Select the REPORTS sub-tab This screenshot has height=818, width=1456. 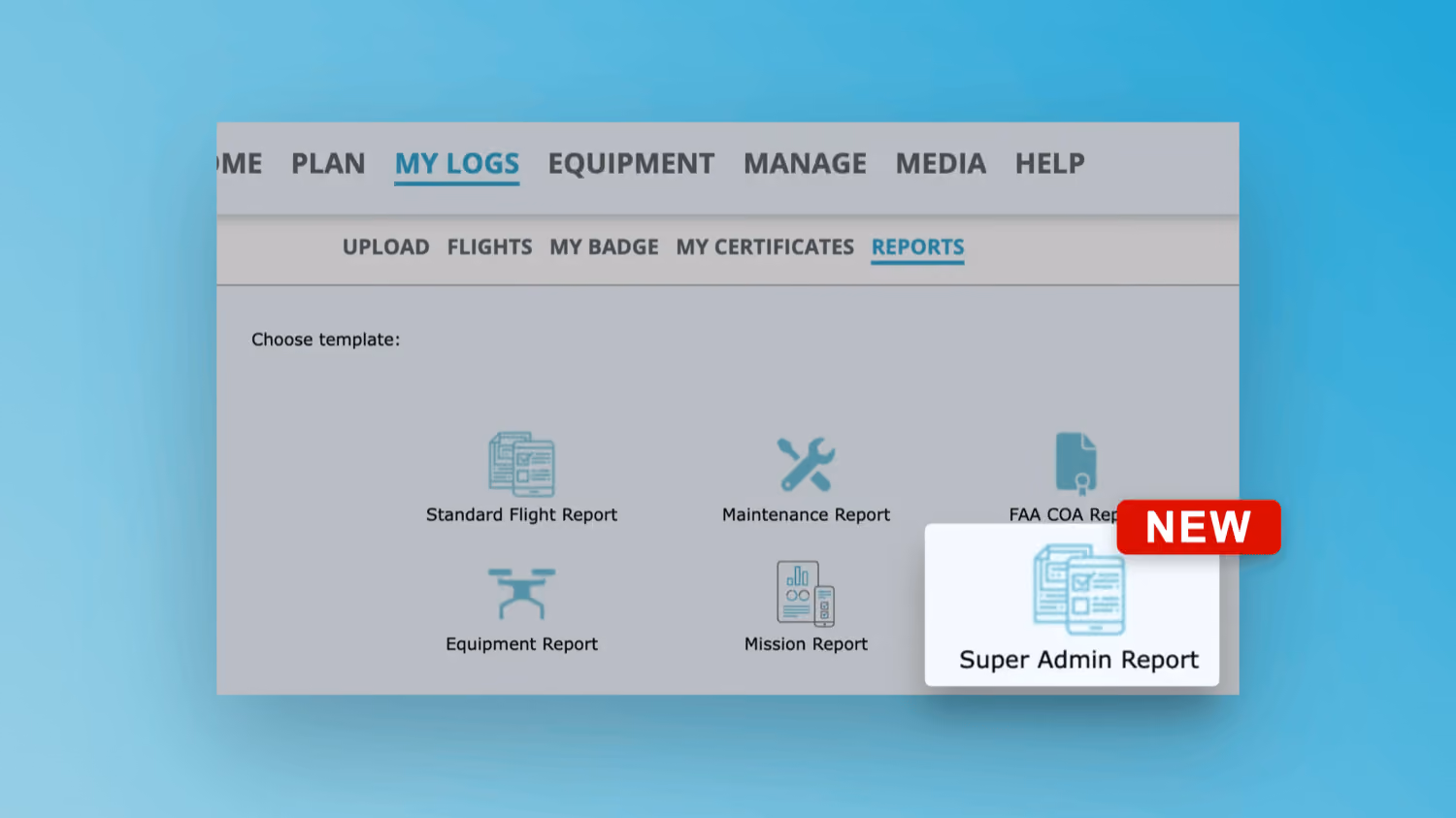917,247
